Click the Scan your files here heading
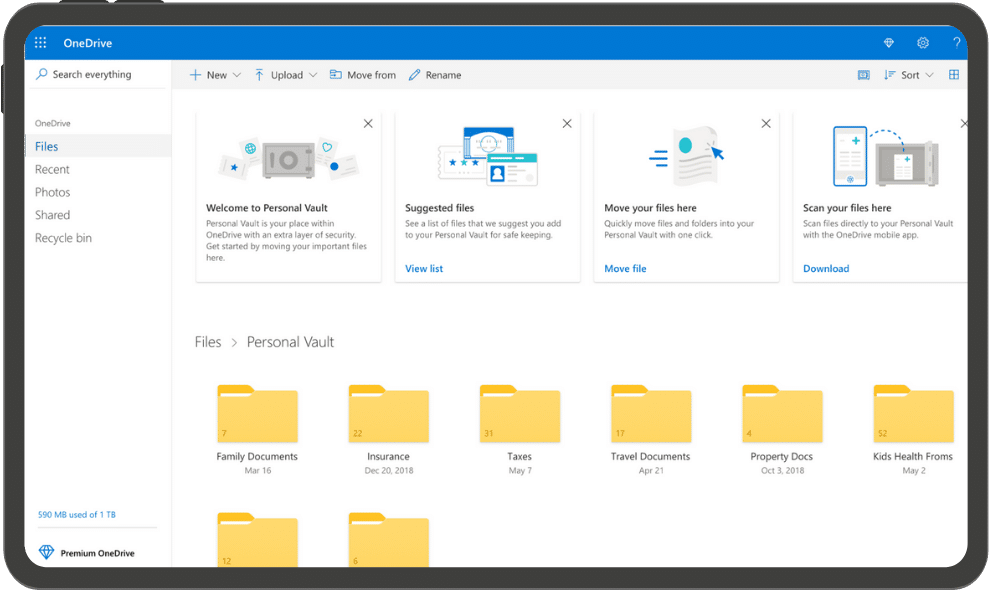Screen dimensions: 989x591 (847, 208)
